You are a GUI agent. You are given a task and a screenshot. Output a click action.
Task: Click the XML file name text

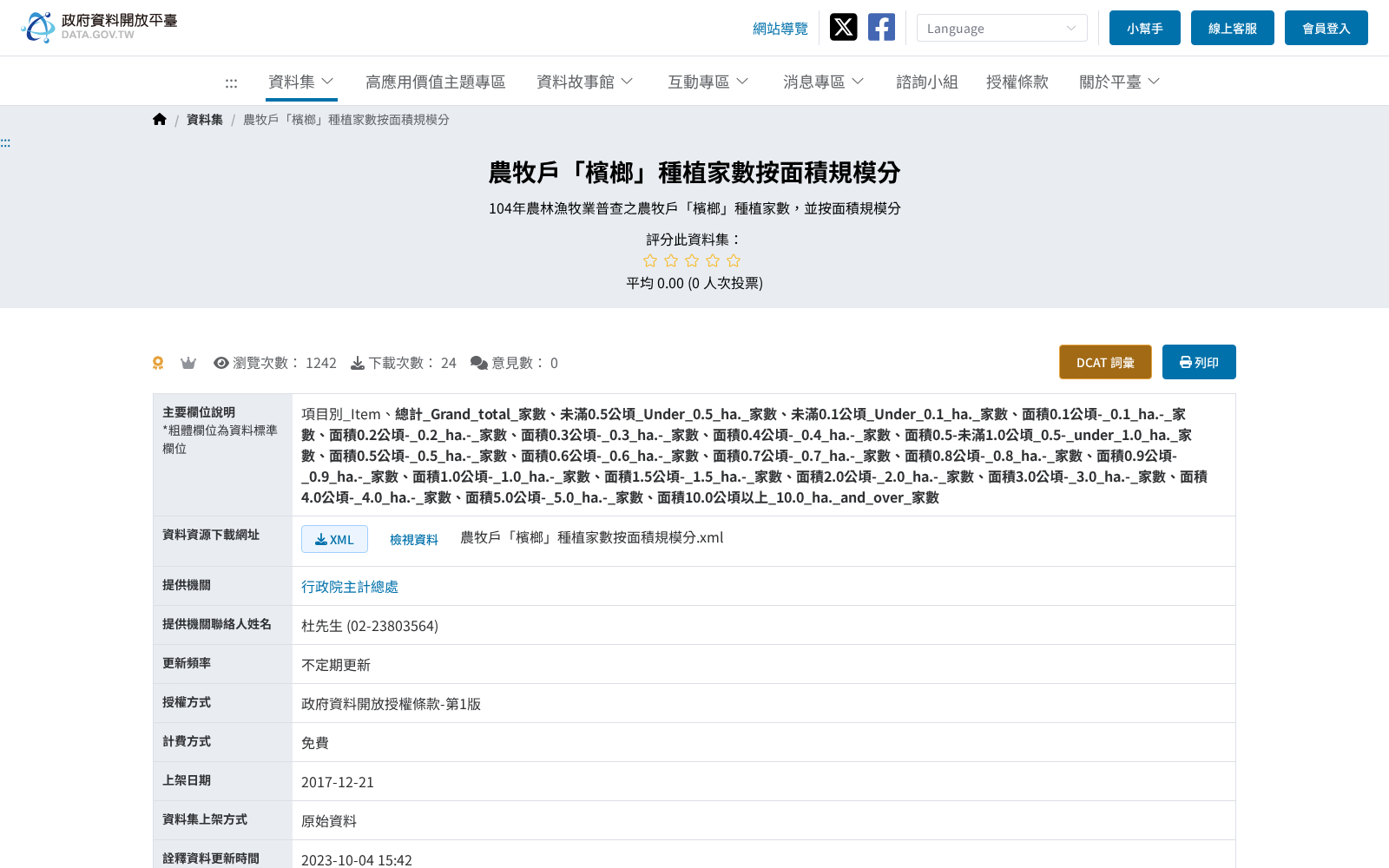tap(592, 538)
